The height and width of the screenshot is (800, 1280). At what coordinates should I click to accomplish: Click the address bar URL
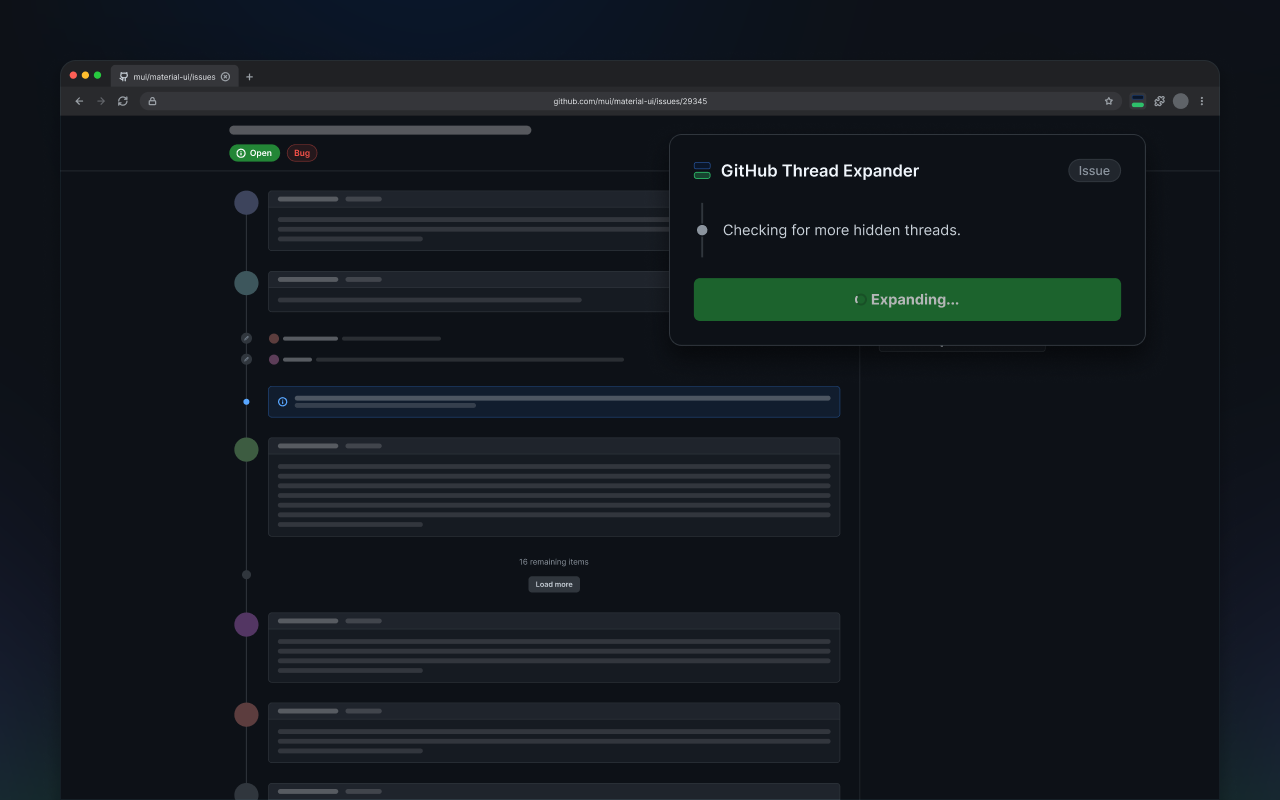pos(630,101)
